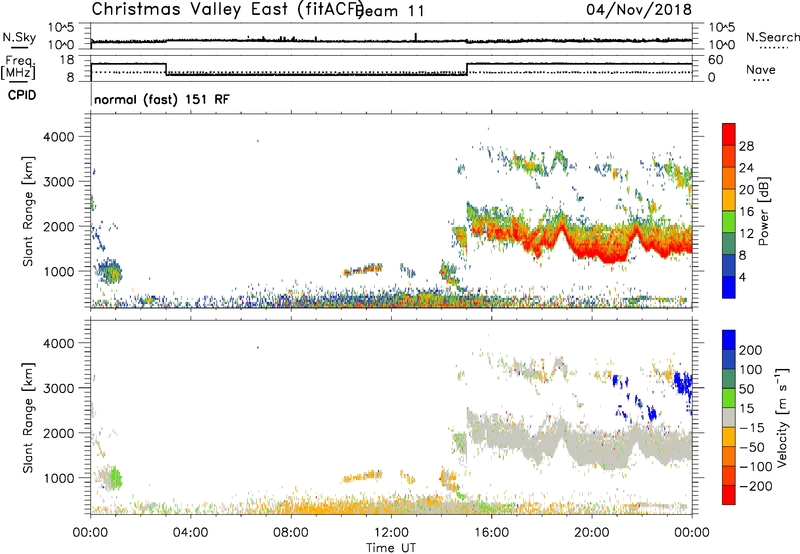800x554 pixels.
Task: Click the velocity plot 'Slant Range [km]' label
Action: [28, 417]
